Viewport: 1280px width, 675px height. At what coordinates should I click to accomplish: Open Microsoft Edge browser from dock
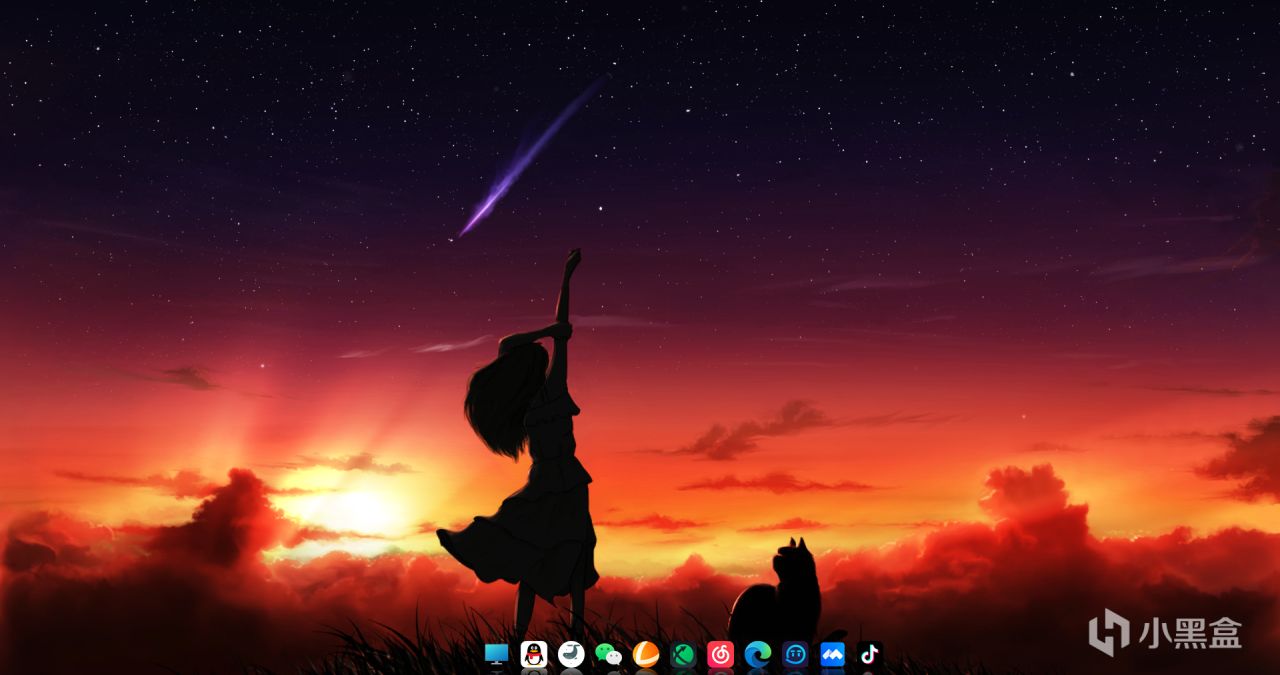click(x=758, y=654)
